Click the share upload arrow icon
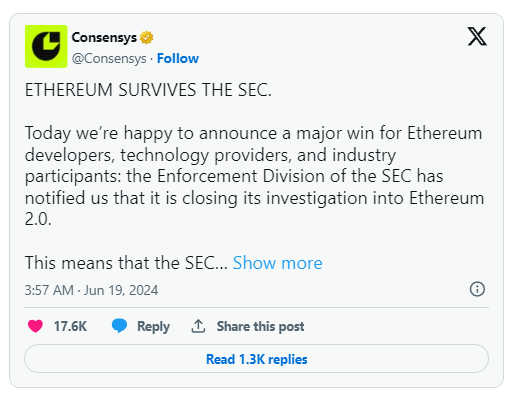 [198, 326]
